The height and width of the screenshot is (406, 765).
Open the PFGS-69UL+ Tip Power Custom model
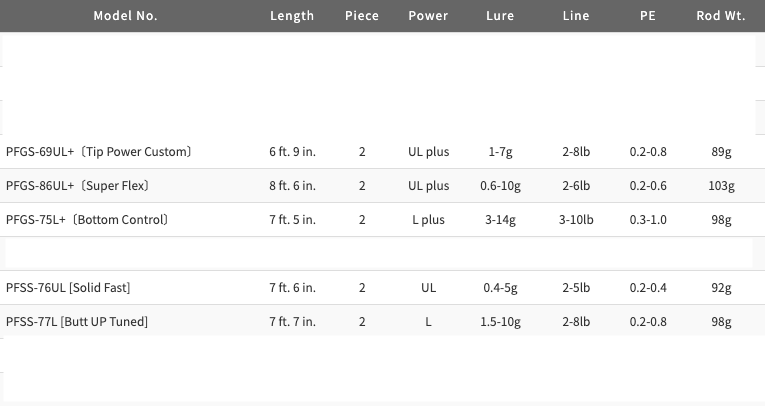pos(98,152)
